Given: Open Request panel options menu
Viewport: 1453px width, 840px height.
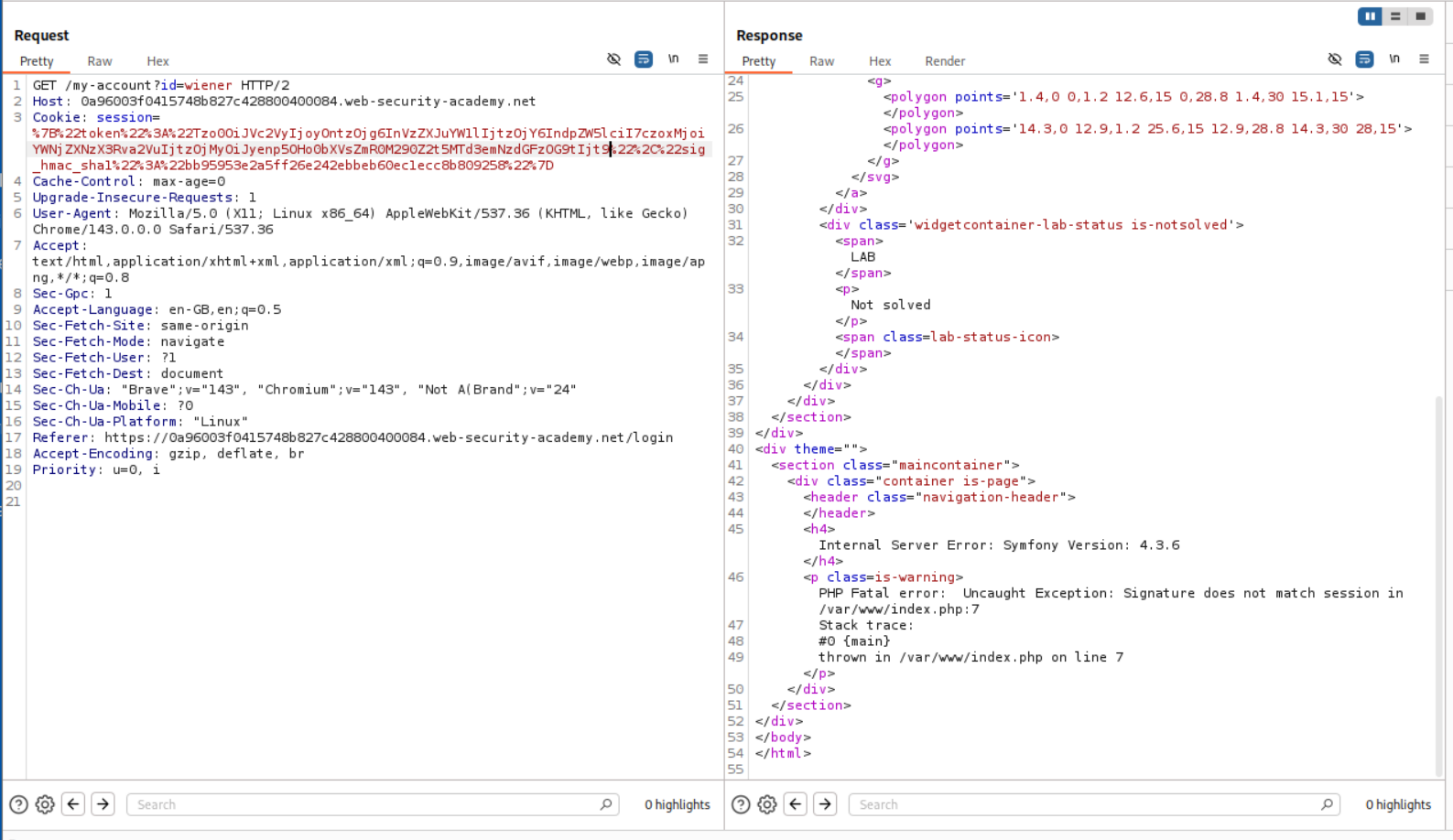Looking at the screenshot, I should (x=703, y=59).
